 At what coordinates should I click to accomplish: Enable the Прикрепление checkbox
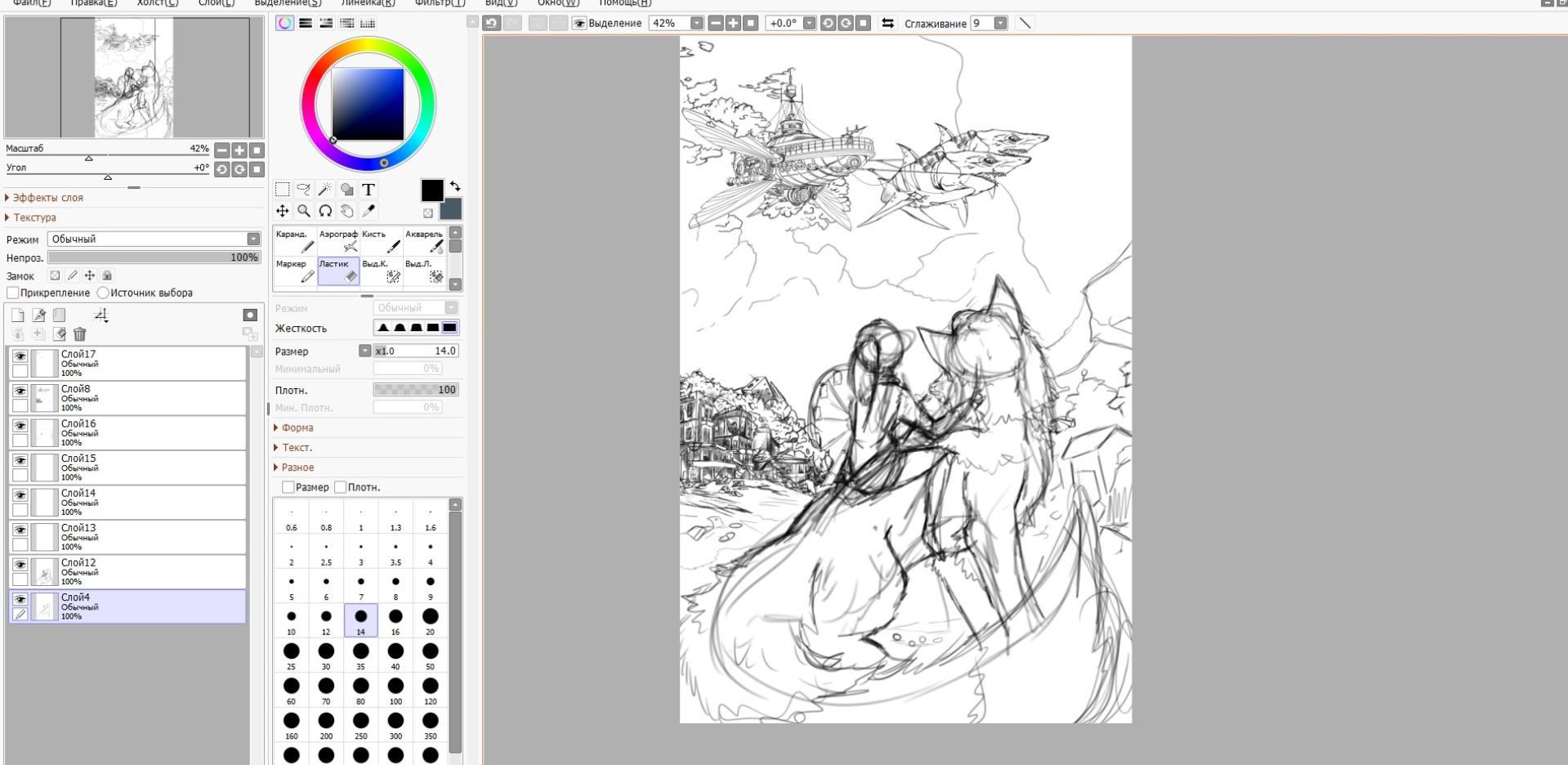13,293
